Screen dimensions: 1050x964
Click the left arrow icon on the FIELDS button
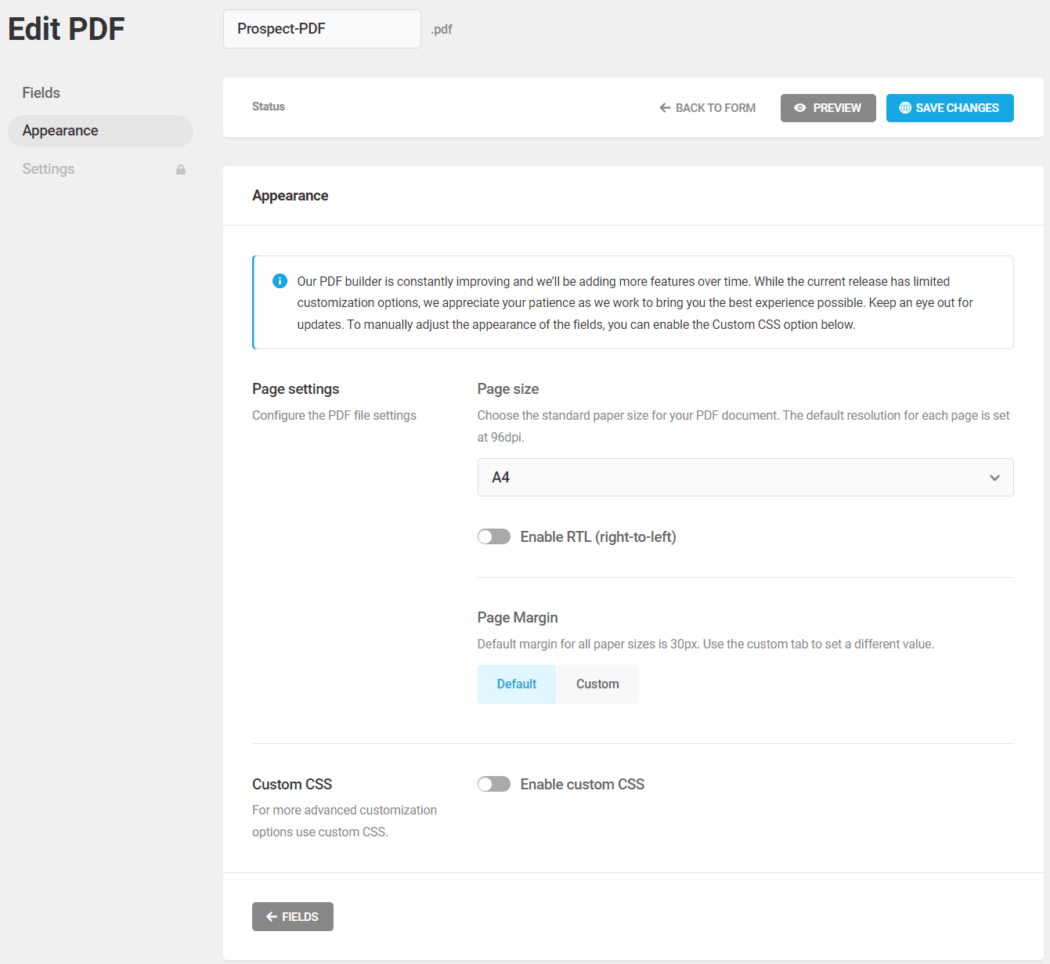coord(270,916)
